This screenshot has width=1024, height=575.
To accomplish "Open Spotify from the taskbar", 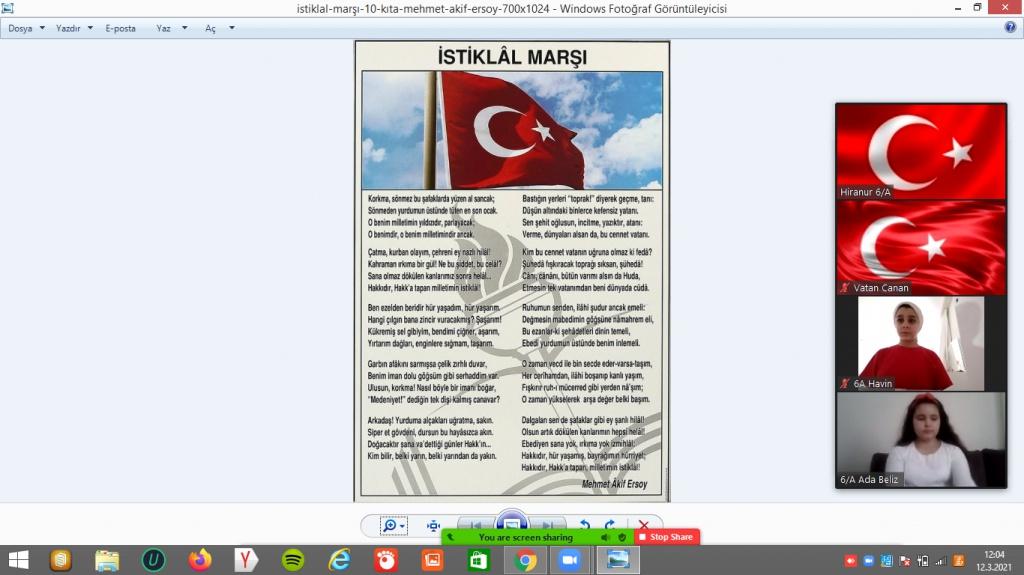I will coord(293,560).
